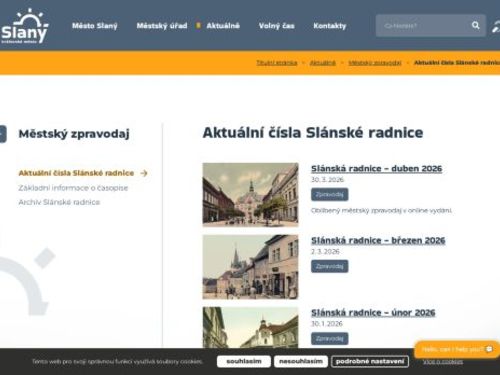The image size is (500, 375).
Task: Open the březen 2026 postcard thumbnail
Action: click(x=250, y=267)
